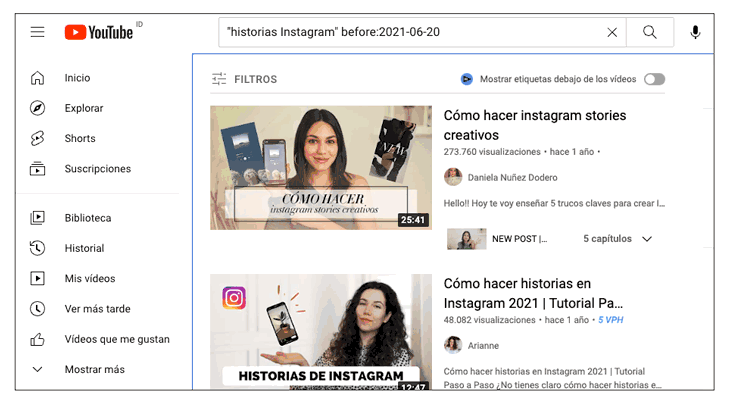Click the NEW POST chapter title text
This screenshot has height=406, width=730.
point(520,239)
